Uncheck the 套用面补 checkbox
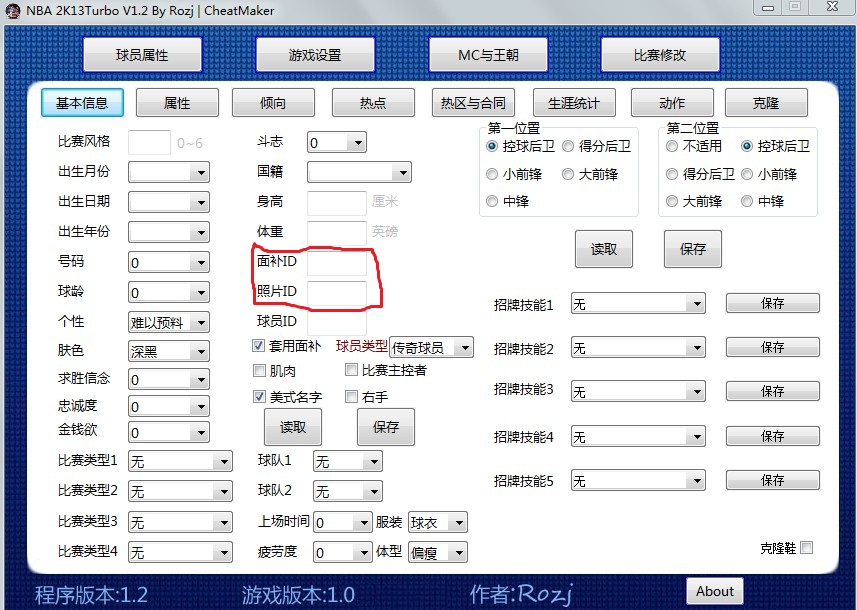Viewport: 858px width, 610px height. (x=257, y=346)
